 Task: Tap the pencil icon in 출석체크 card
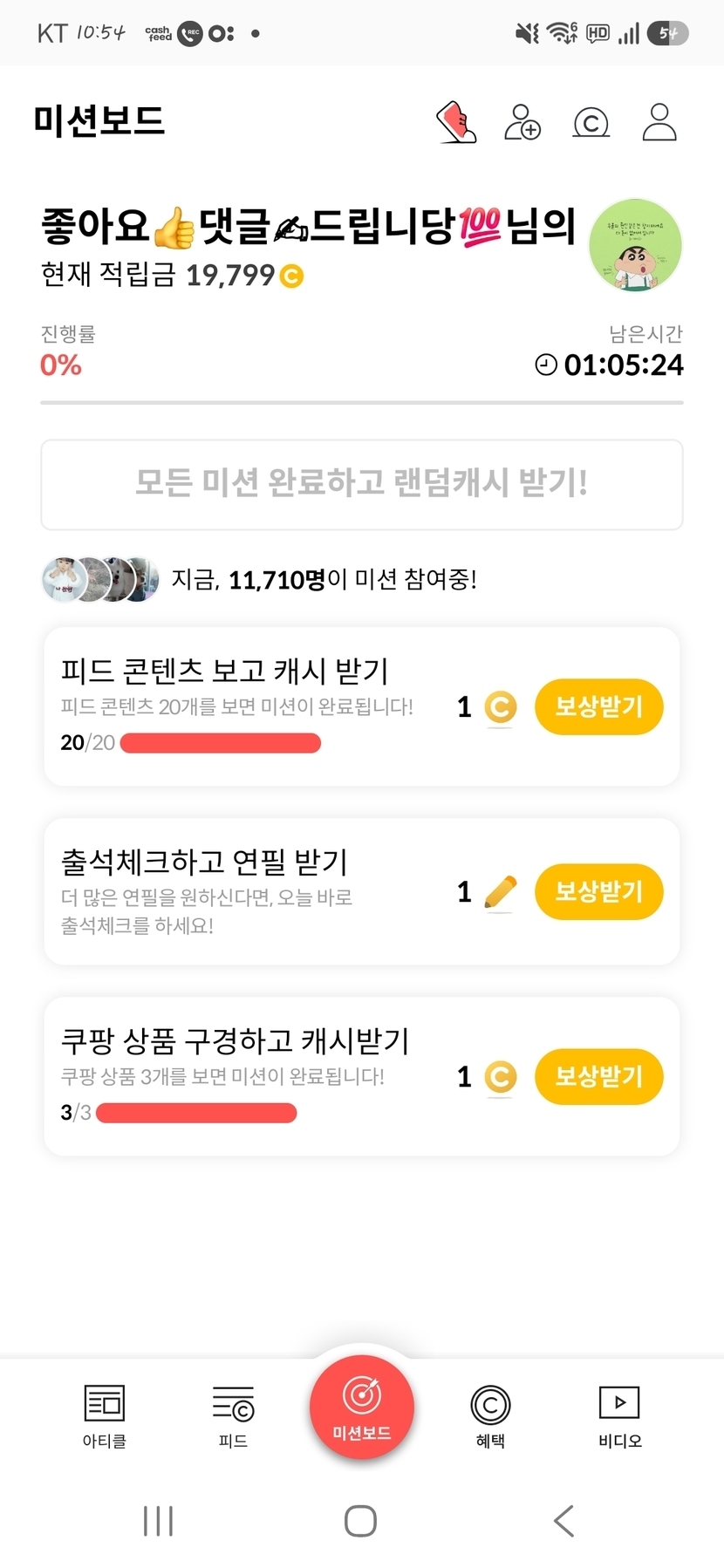pyautogui.click(x=500, y=892)
